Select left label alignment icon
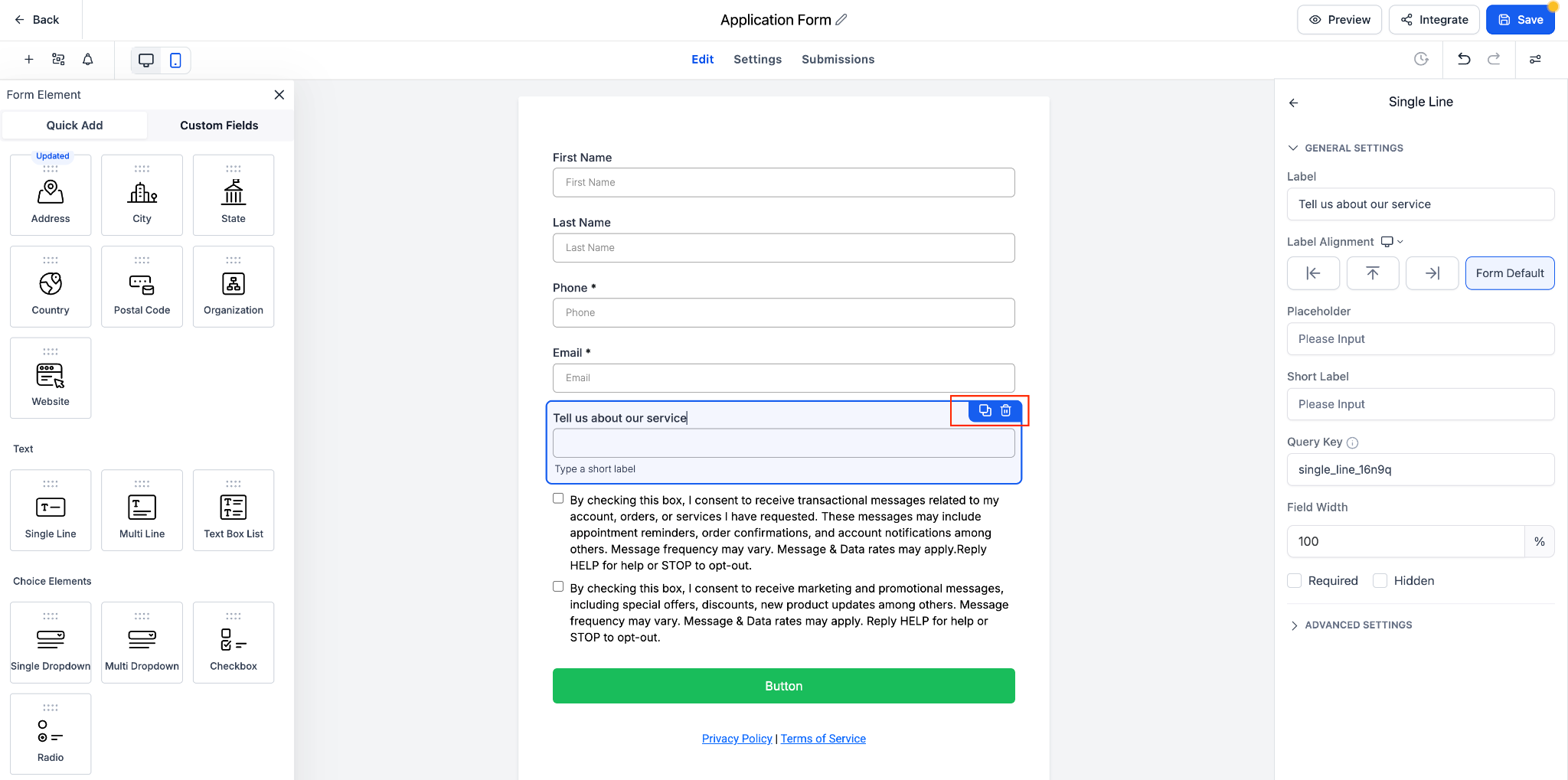This screenshot has width=1568, height=780. click(x=1313, y=273)
